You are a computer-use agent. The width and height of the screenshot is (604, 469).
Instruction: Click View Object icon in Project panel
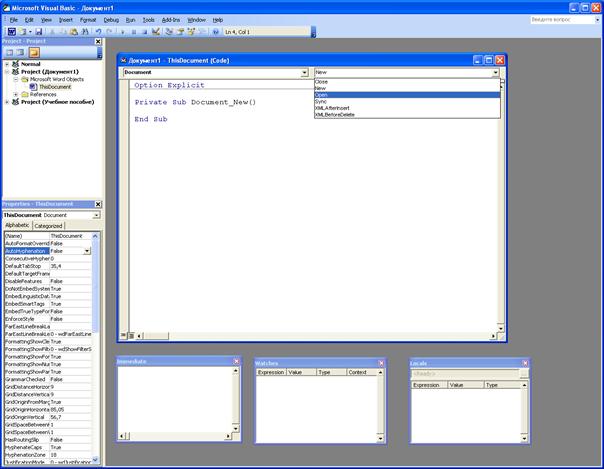tap(20, 52)
